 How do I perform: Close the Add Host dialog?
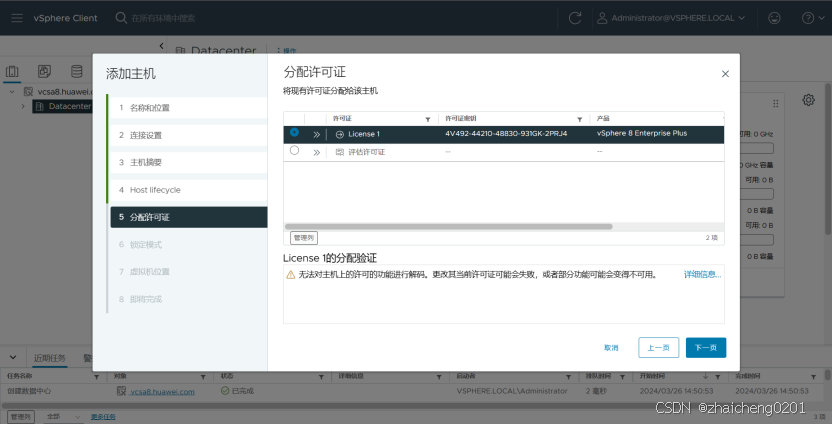(725, 74)
